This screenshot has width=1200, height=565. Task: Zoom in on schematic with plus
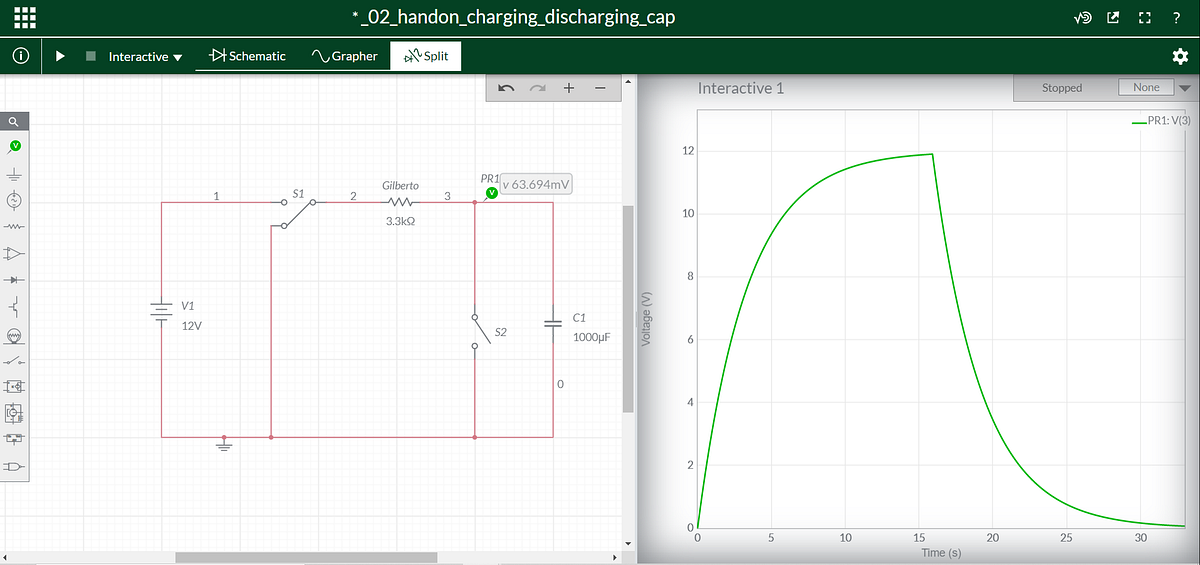[x=568, y=88]
